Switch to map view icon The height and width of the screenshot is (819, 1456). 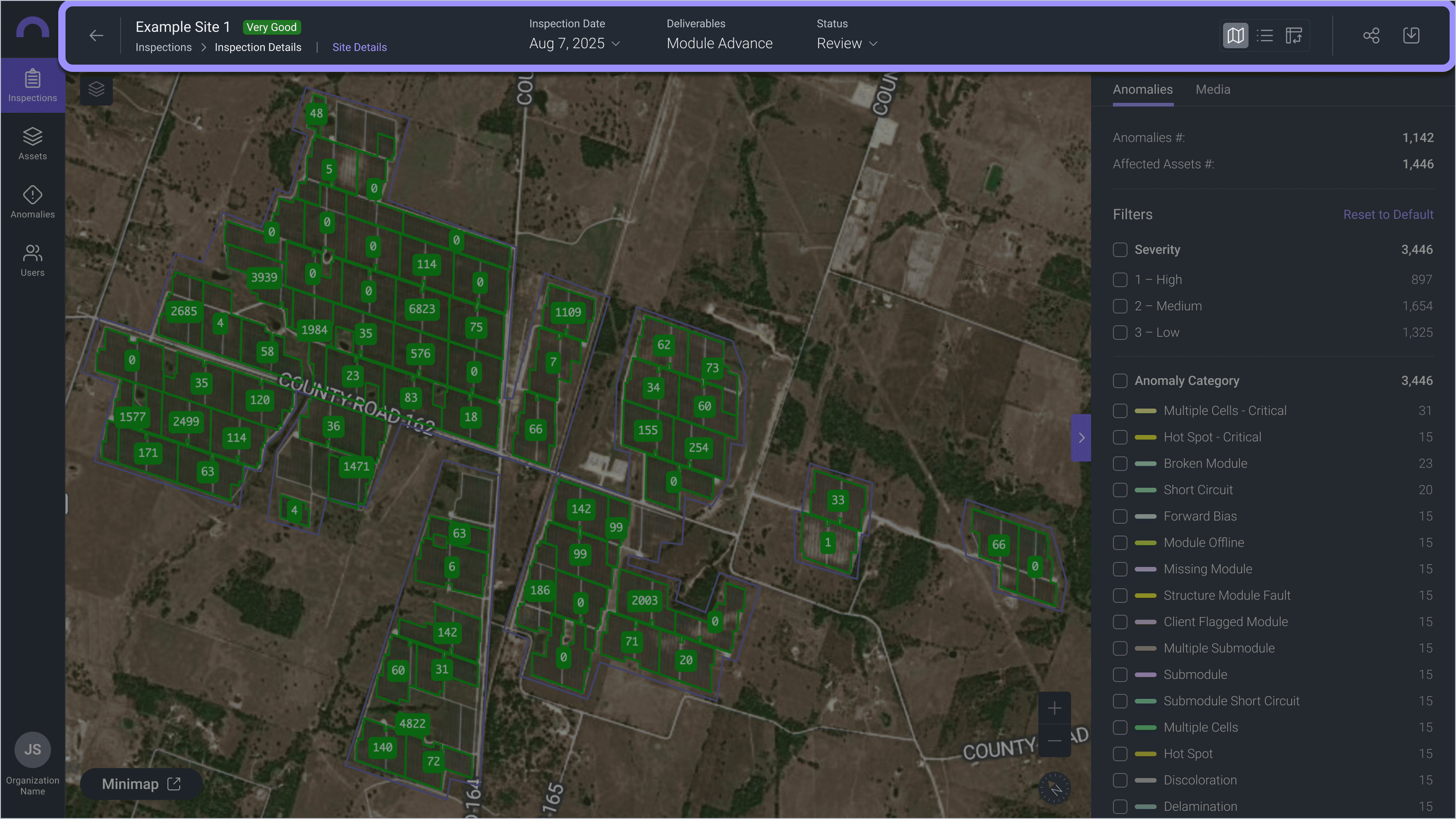[x=1235, y=35]
